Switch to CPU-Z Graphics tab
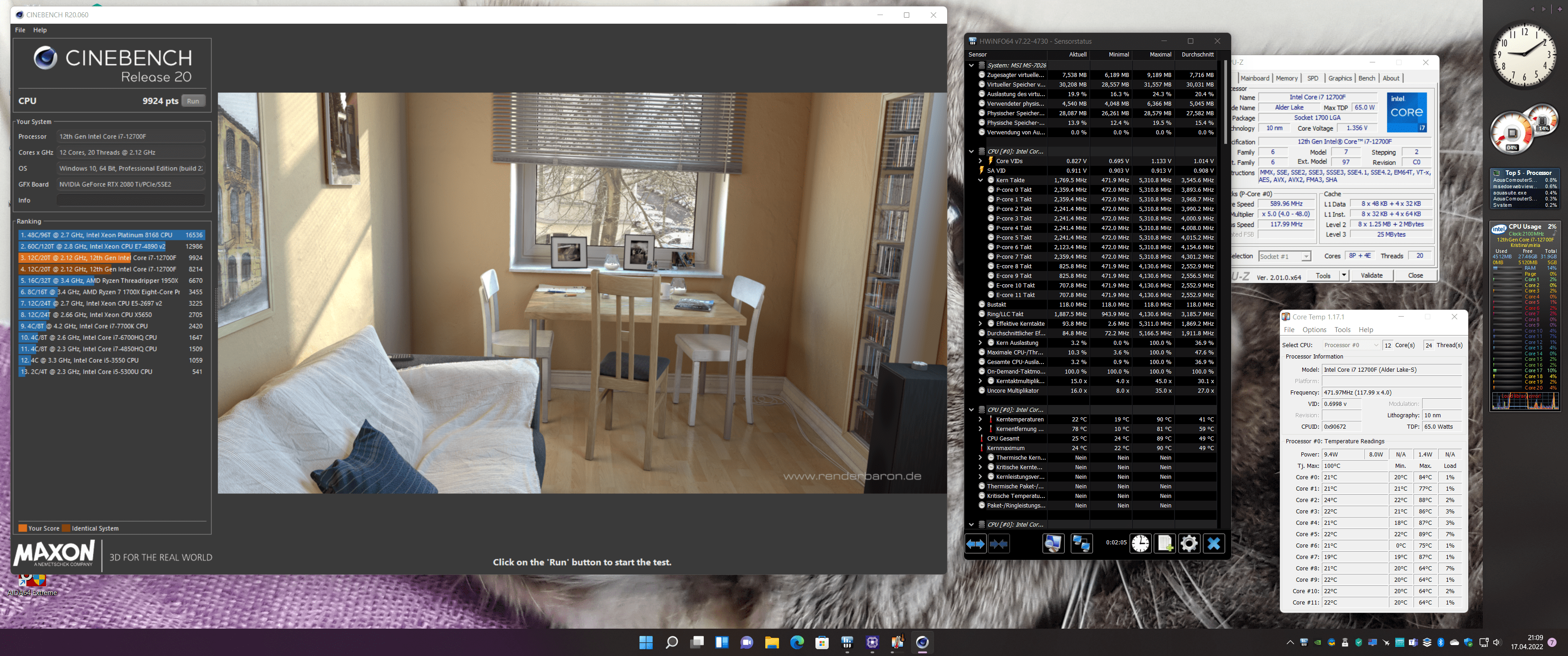 1340,78
